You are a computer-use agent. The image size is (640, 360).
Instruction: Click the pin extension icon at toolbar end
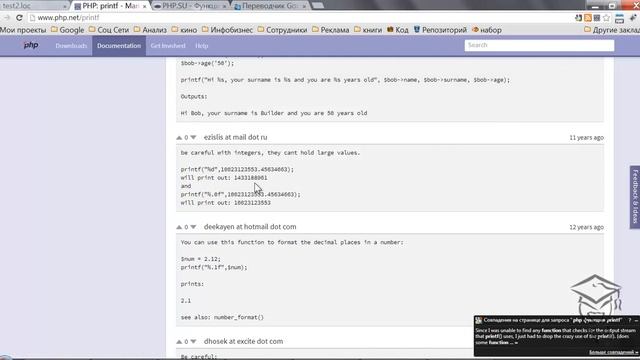tap(633, 18)
